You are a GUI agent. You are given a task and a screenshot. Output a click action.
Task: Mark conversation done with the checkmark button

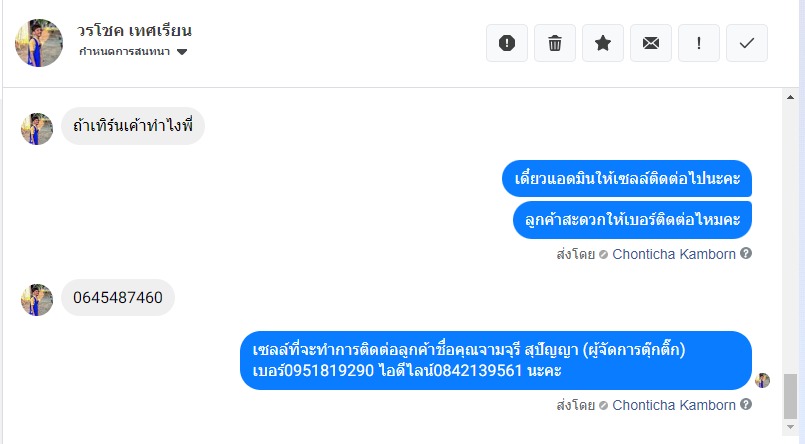click(x=746, y=43)
